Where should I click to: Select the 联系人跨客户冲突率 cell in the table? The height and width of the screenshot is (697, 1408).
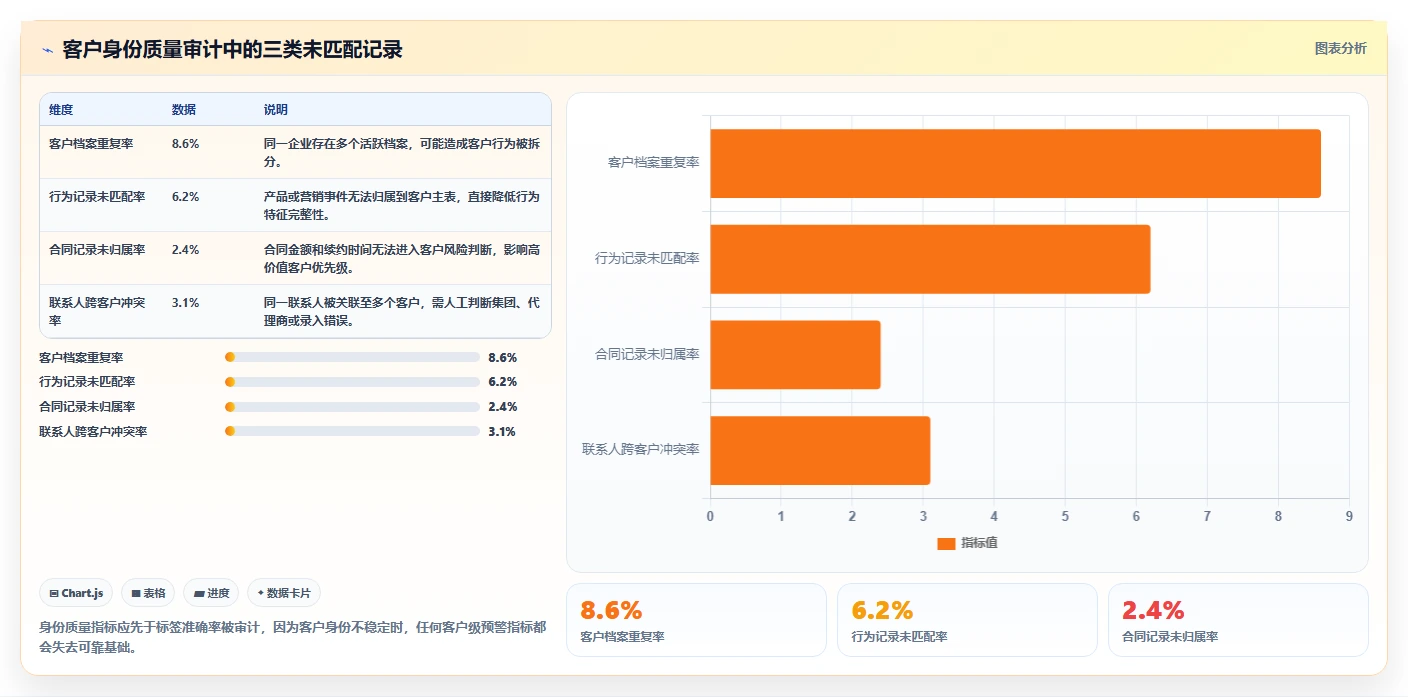pyautogui.click(x=98, y=312)
